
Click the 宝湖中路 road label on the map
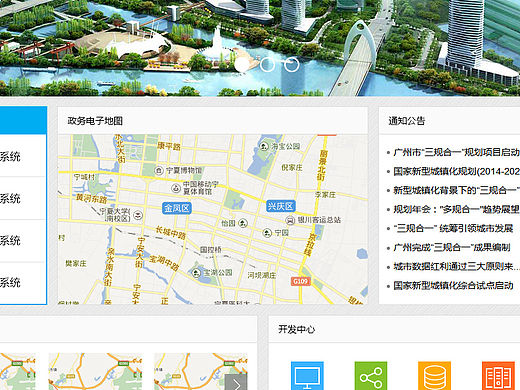pos(164,263)
